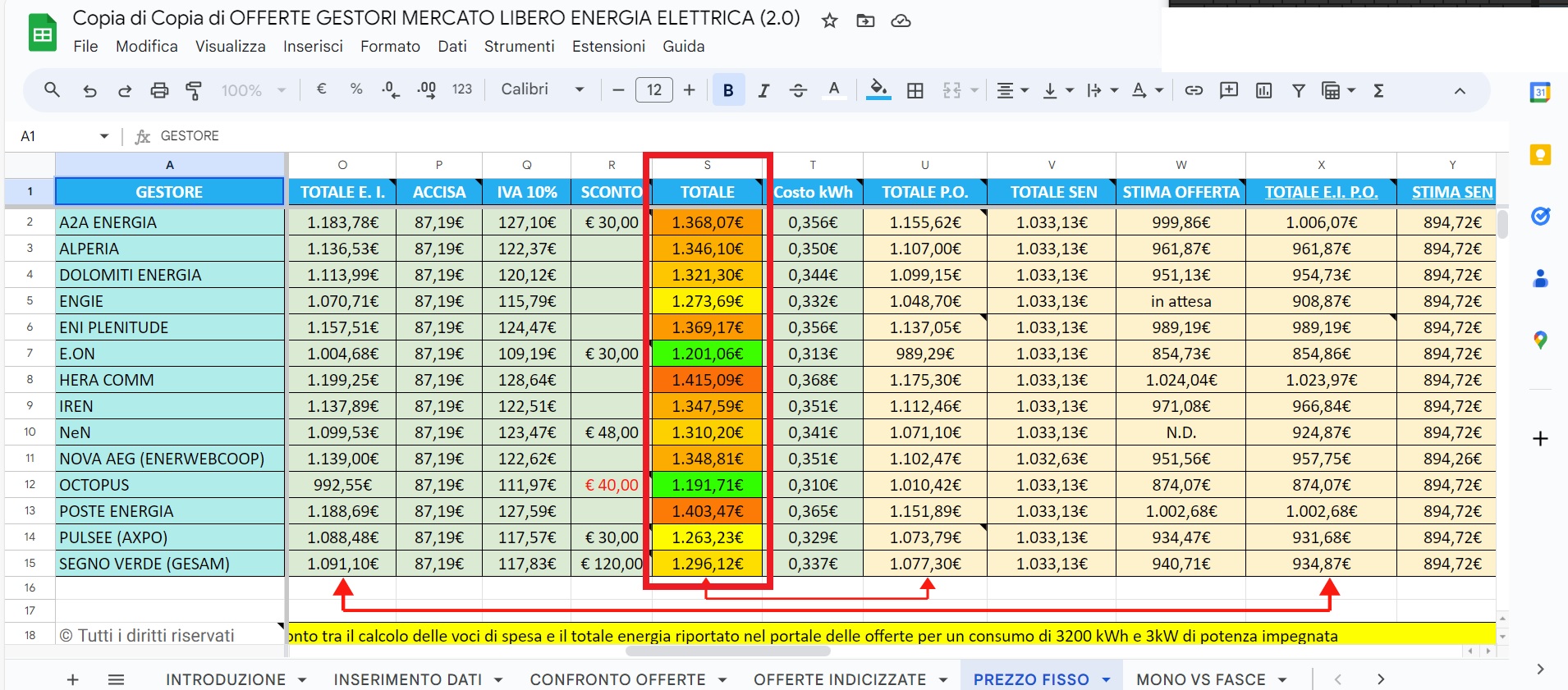Increase font size with plus button

690,90
